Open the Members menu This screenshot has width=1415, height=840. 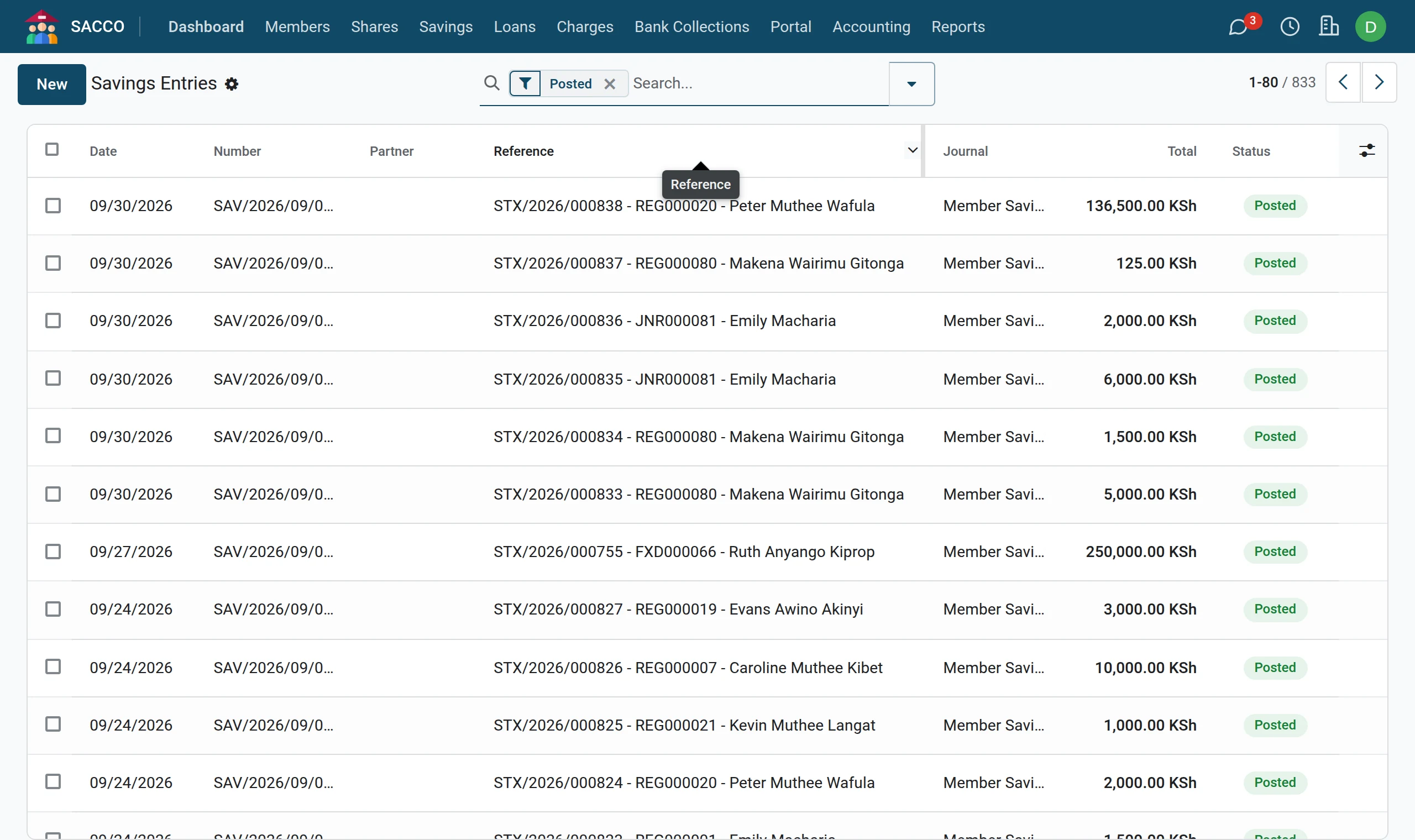coord(297,27)
